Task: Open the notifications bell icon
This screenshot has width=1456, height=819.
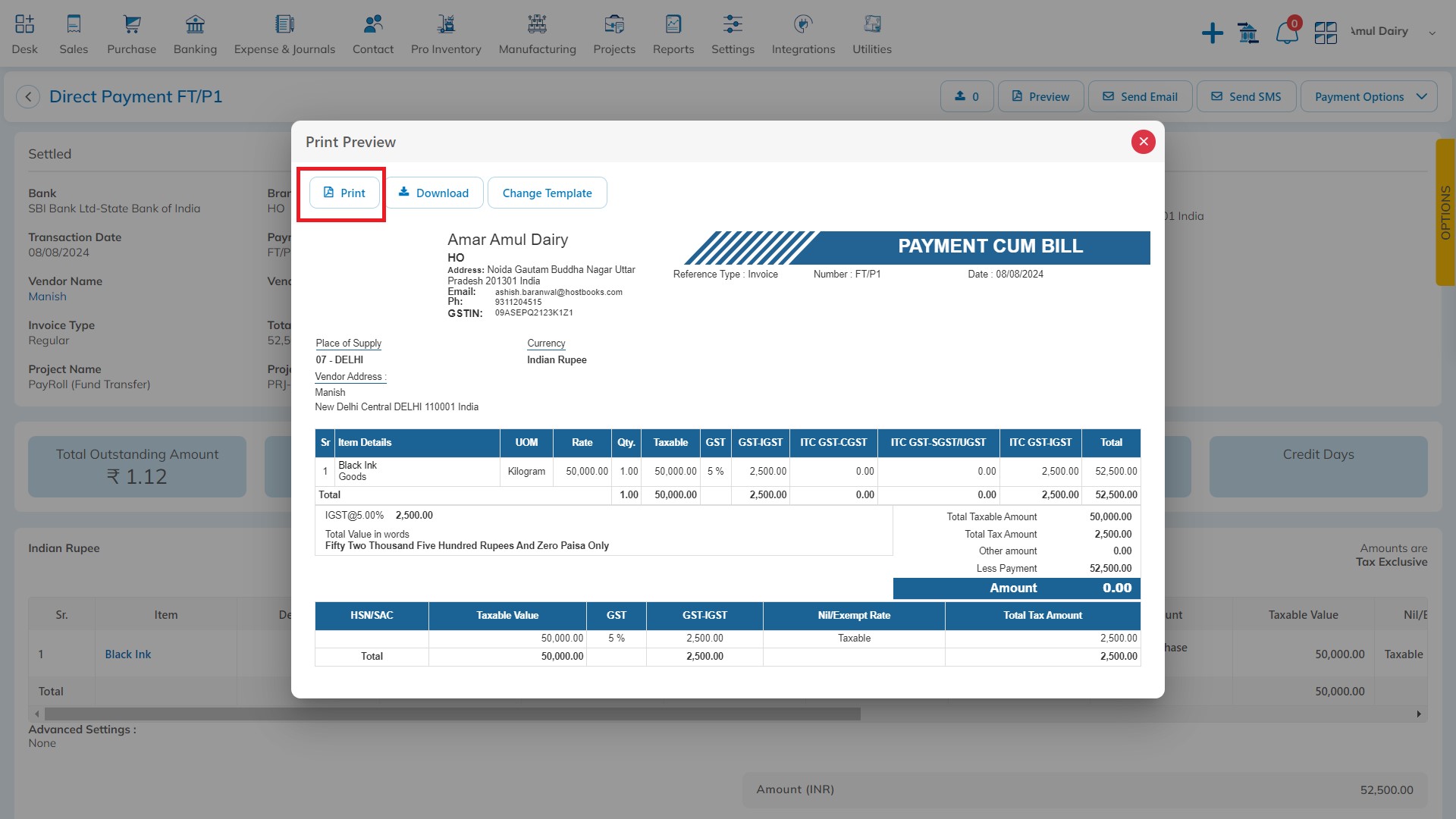Action: [x=1287, y=33]
